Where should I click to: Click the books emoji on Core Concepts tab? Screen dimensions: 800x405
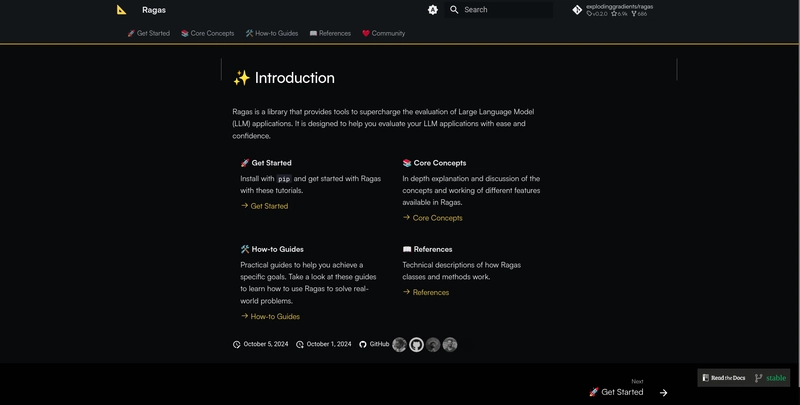(185, 33)
